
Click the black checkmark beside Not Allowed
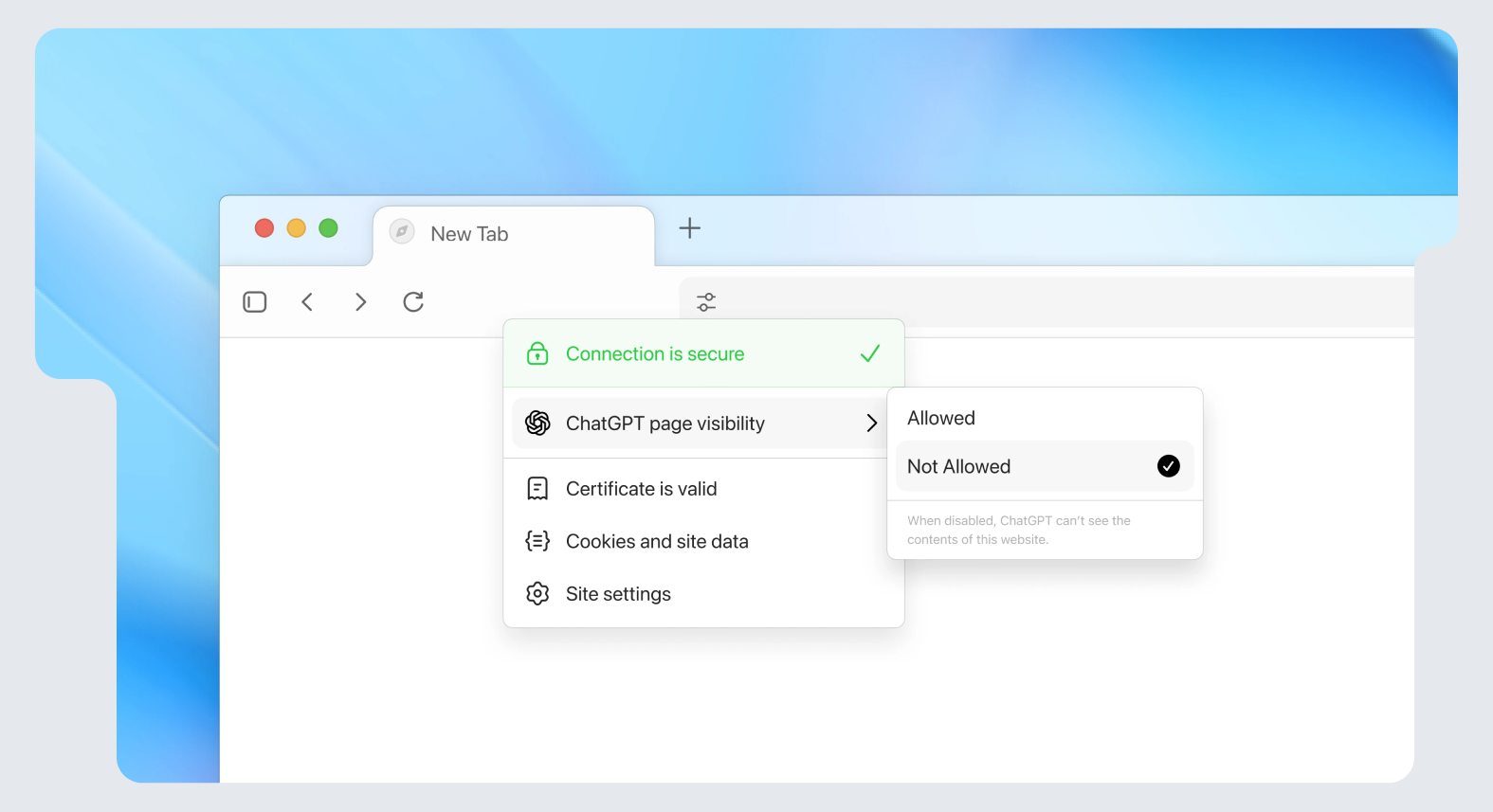[1168, 466]
